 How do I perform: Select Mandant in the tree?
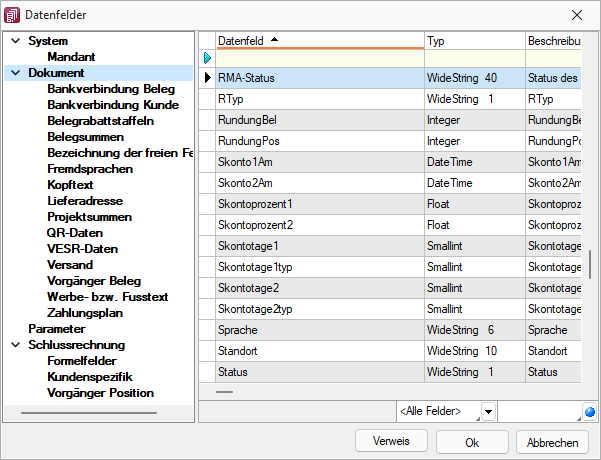pyautogui.click(x=71, y=57)
